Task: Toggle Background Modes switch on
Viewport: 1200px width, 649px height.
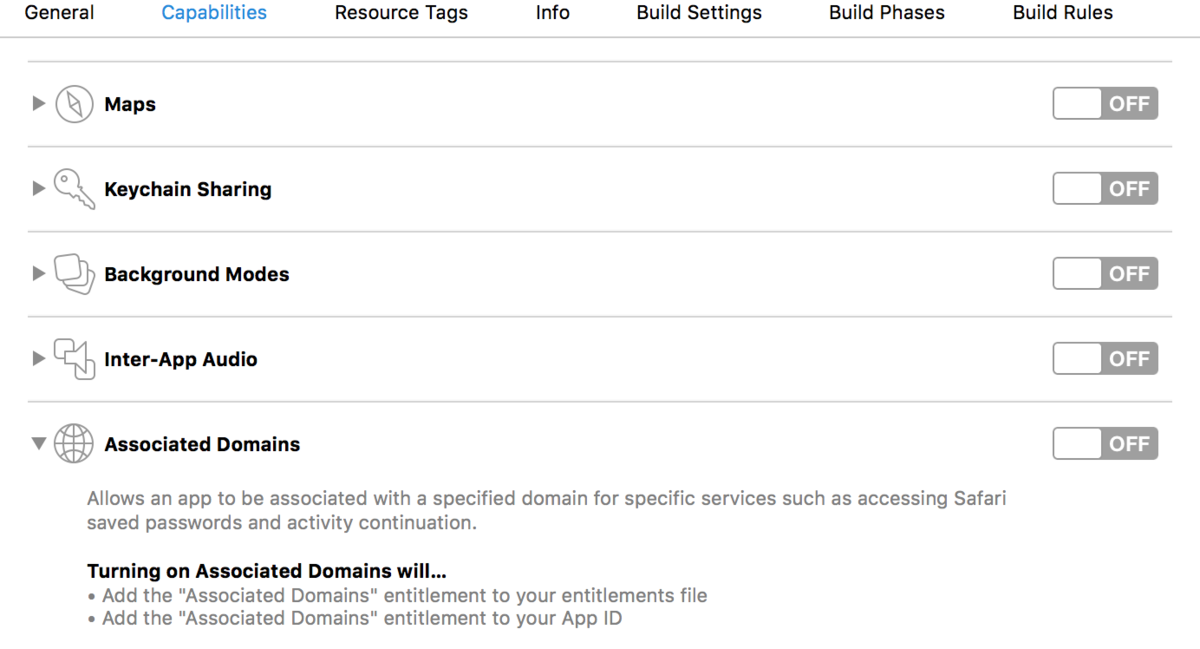Action: (x=1104, y=274)
